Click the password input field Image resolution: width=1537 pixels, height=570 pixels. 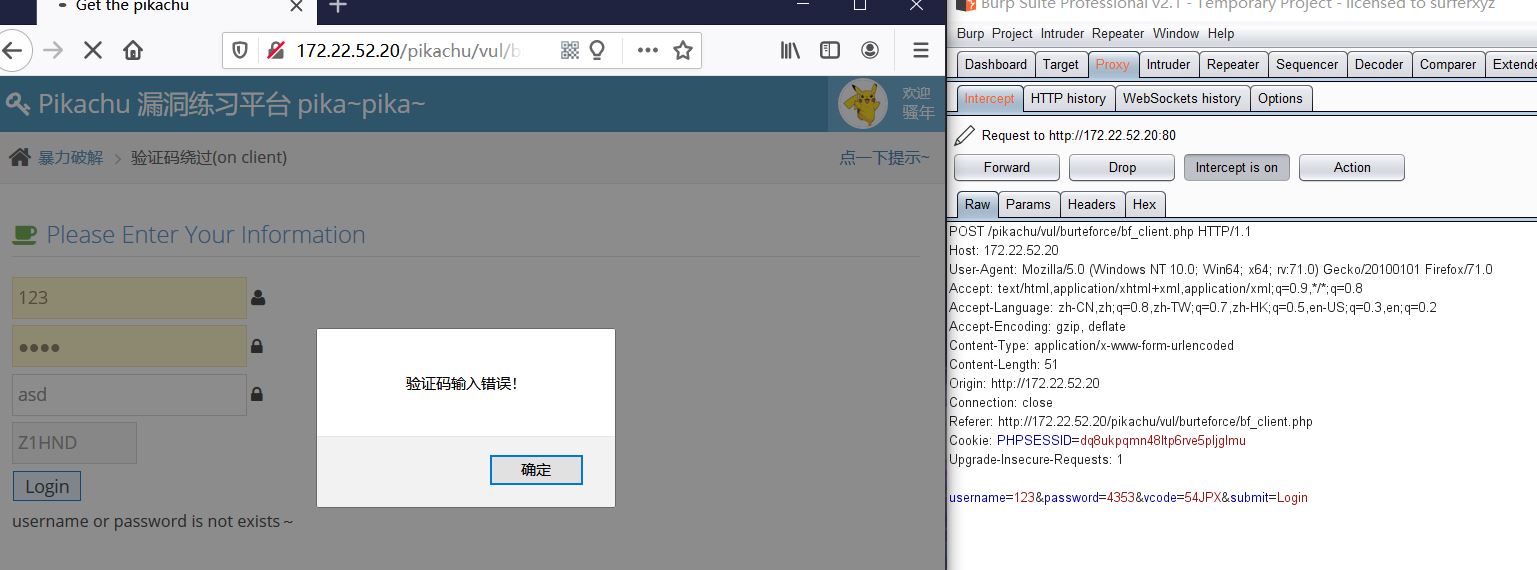point(129,346)
